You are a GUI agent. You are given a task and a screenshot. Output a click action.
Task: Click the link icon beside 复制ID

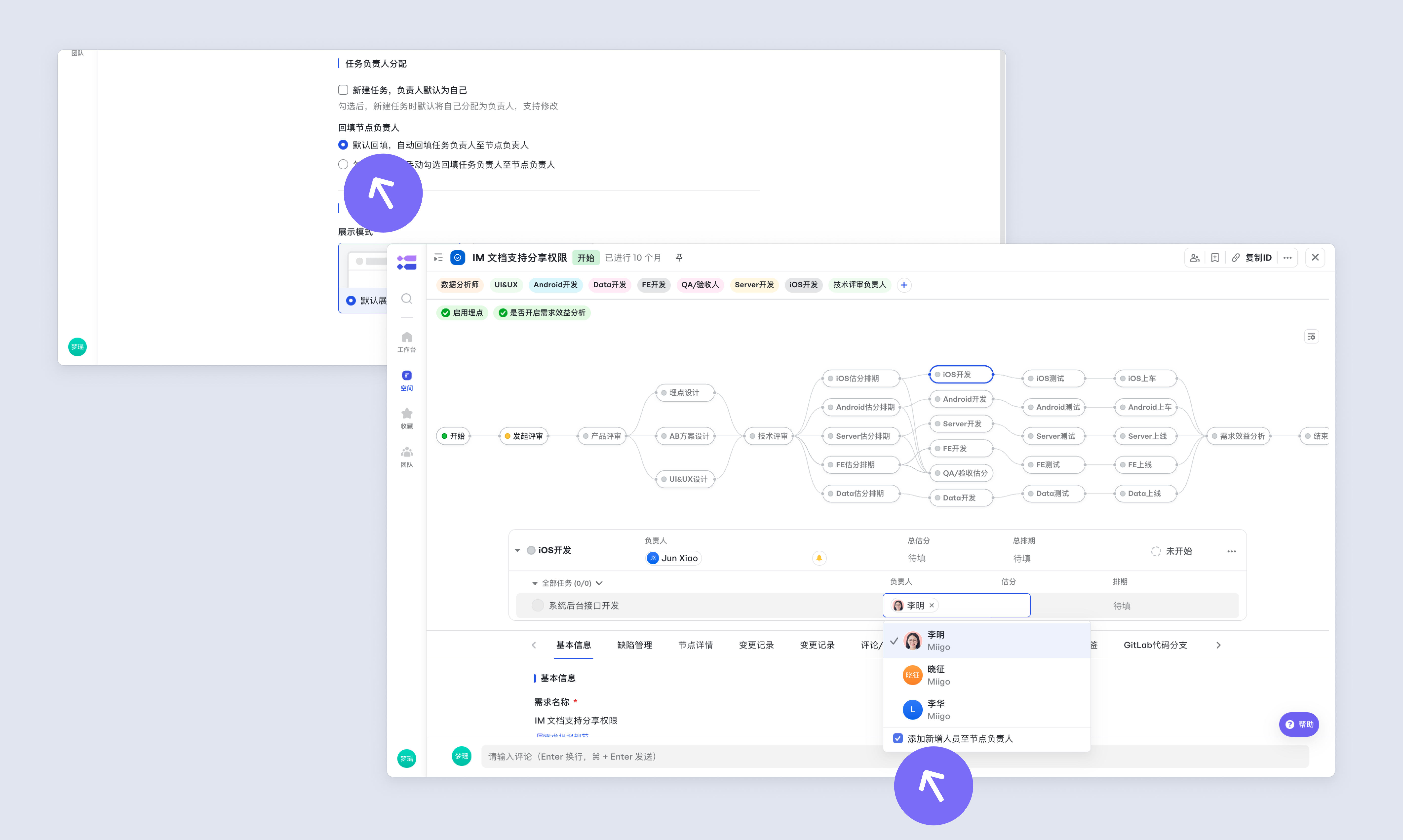click(1235, 258)
